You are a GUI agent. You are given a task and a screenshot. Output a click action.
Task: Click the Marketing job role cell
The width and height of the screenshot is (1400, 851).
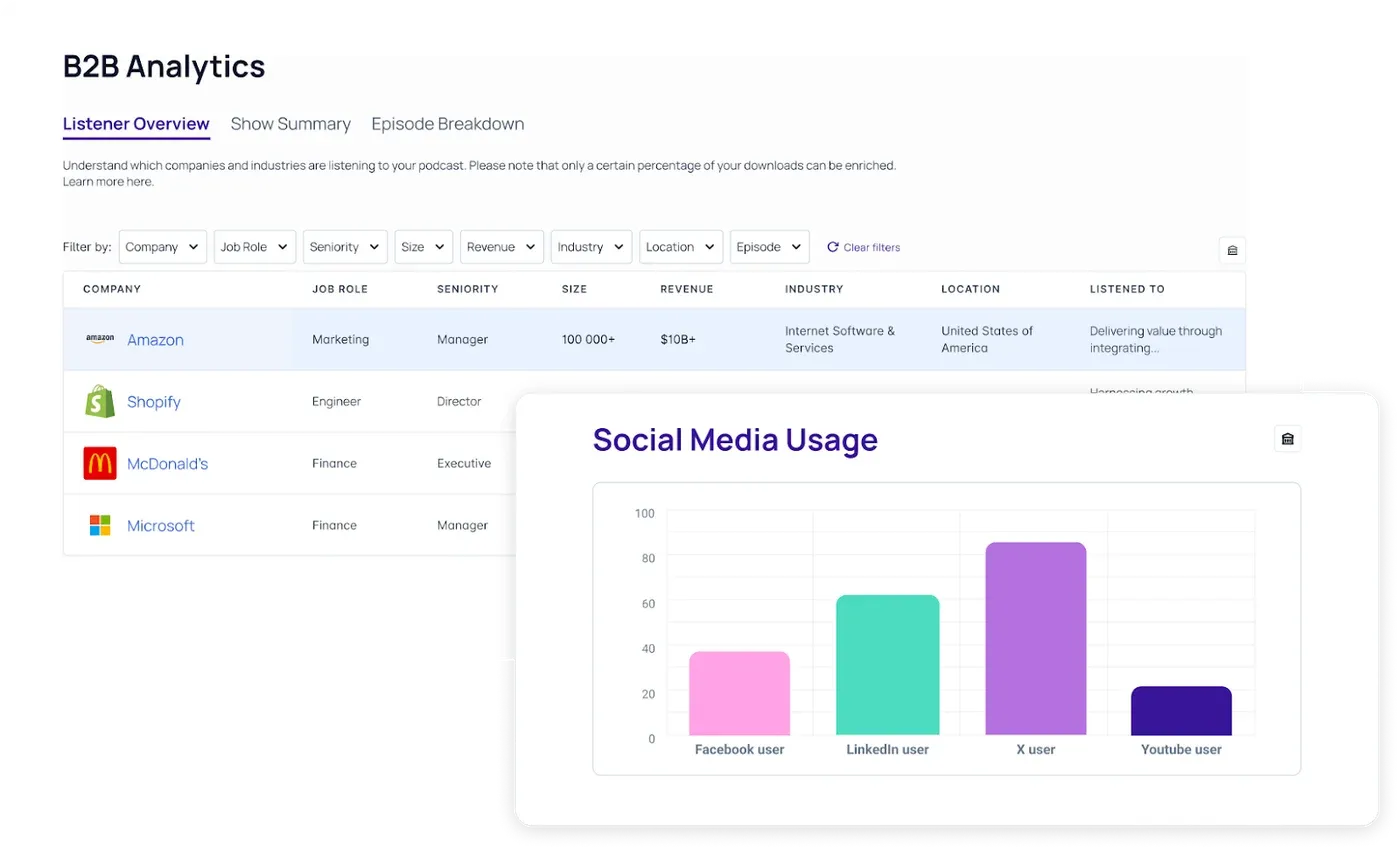pos(340,339)
